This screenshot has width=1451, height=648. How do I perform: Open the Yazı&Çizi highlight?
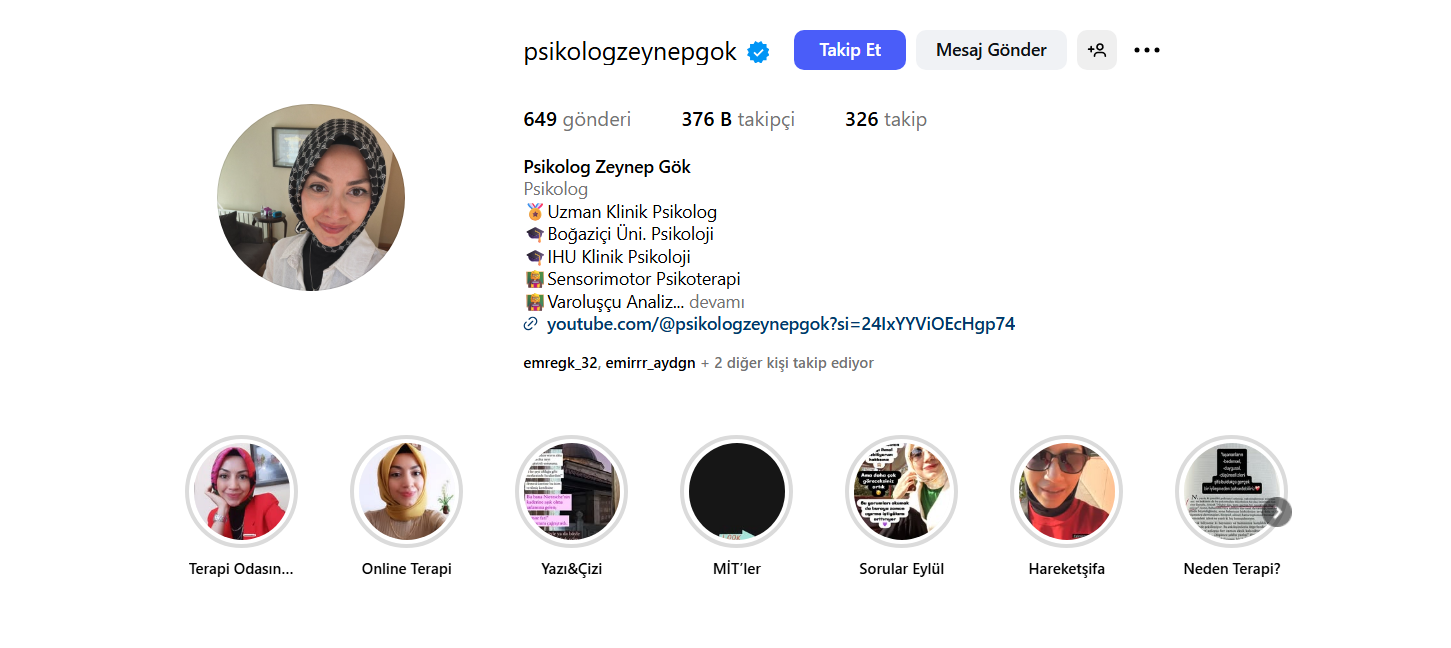pyautogui.click(x=571, y=491)
